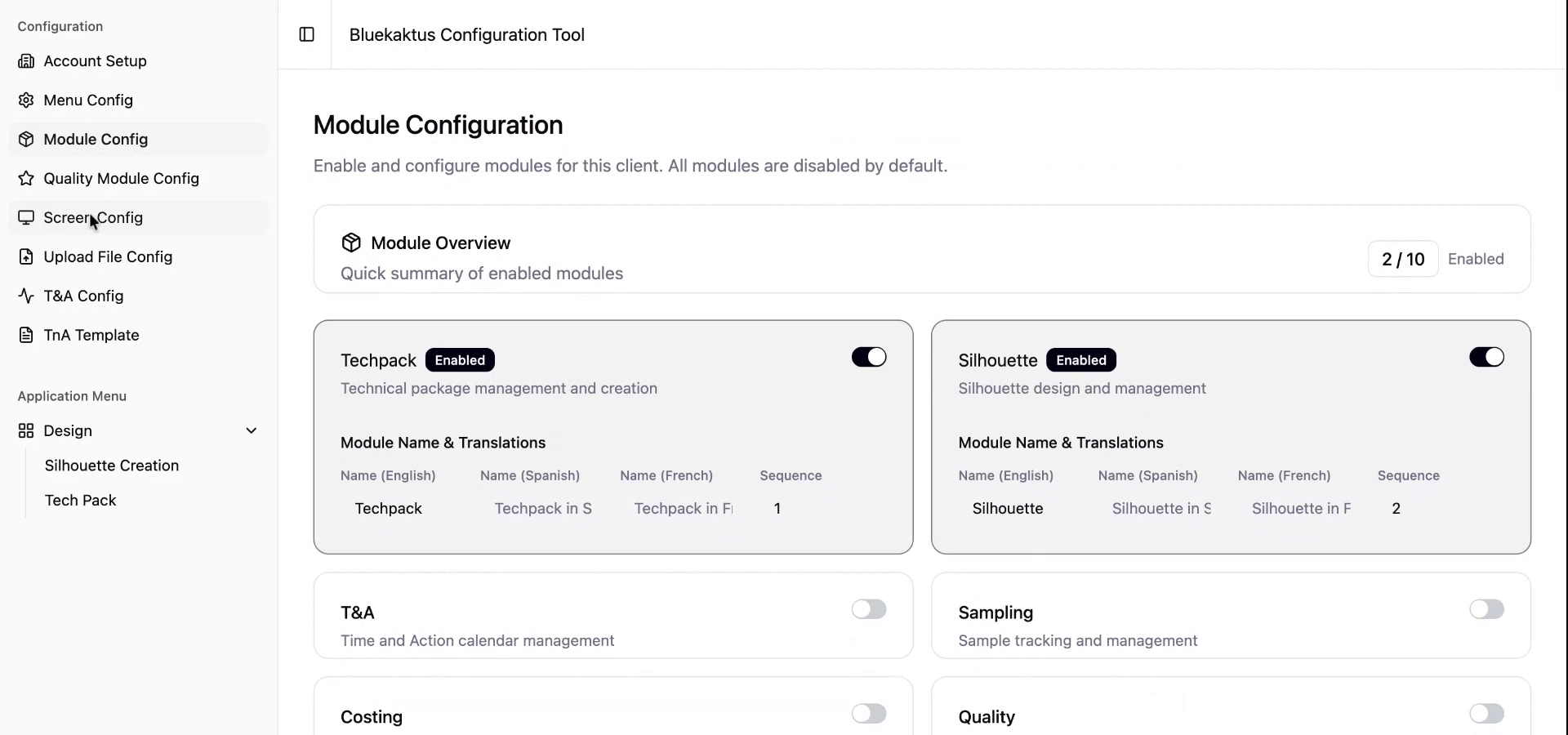Click the sidebar collapse toggle icon
This screenshot has width=1568, height=735.
click(x=307, y=34)
